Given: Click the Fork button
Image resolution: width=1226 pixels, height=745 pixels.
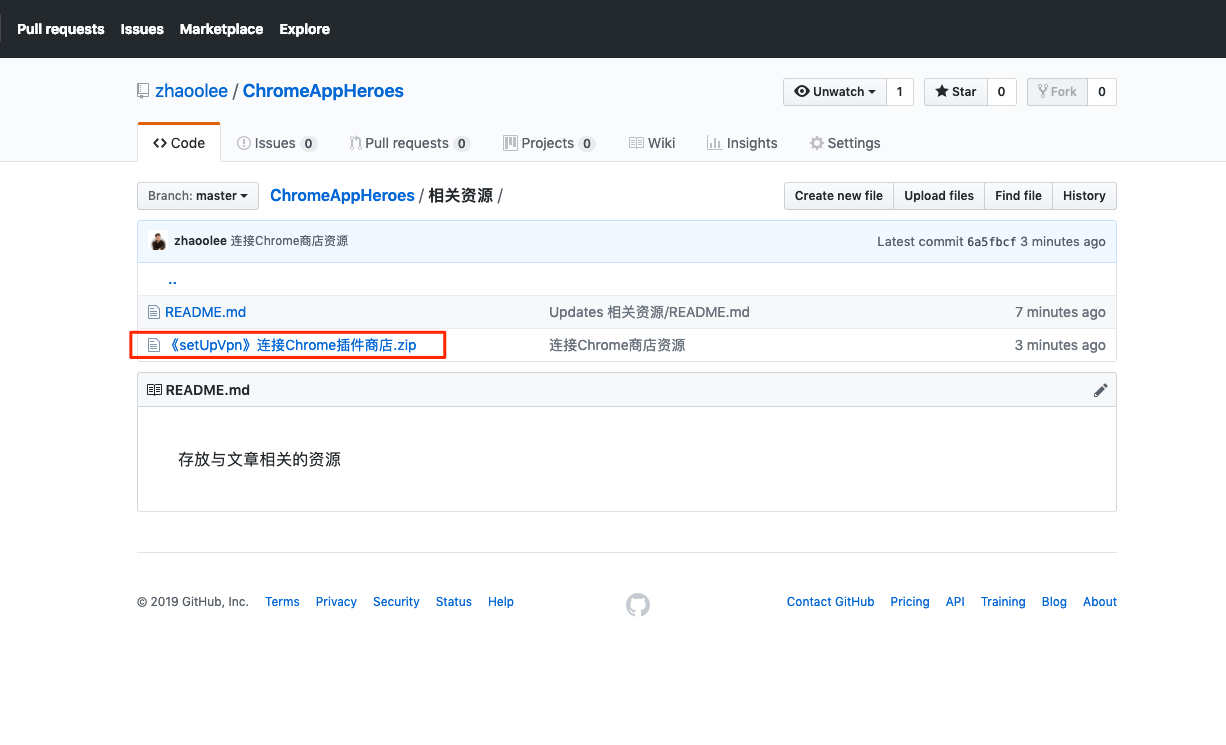Looking at the screenshot, I should coord(1057,91).
